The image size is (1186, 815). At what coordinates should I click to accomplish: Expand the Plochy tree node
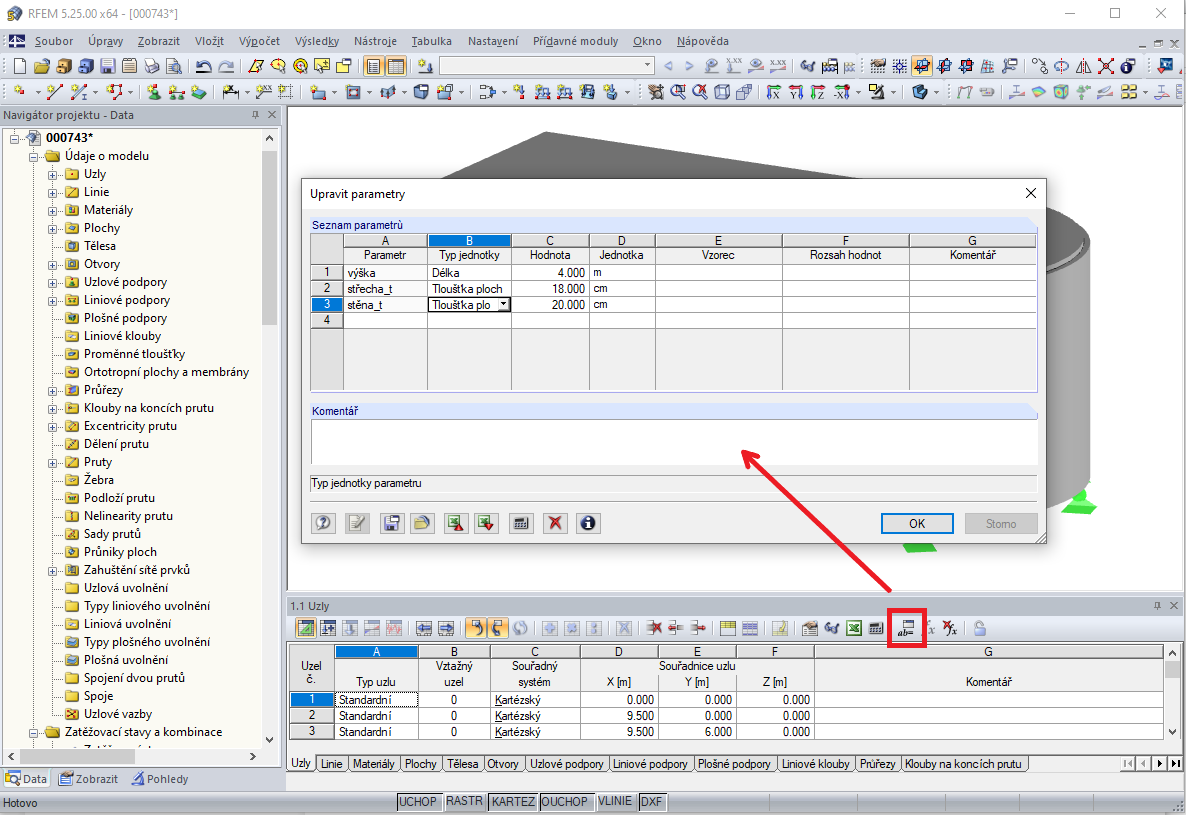click(x=52, y=229)
